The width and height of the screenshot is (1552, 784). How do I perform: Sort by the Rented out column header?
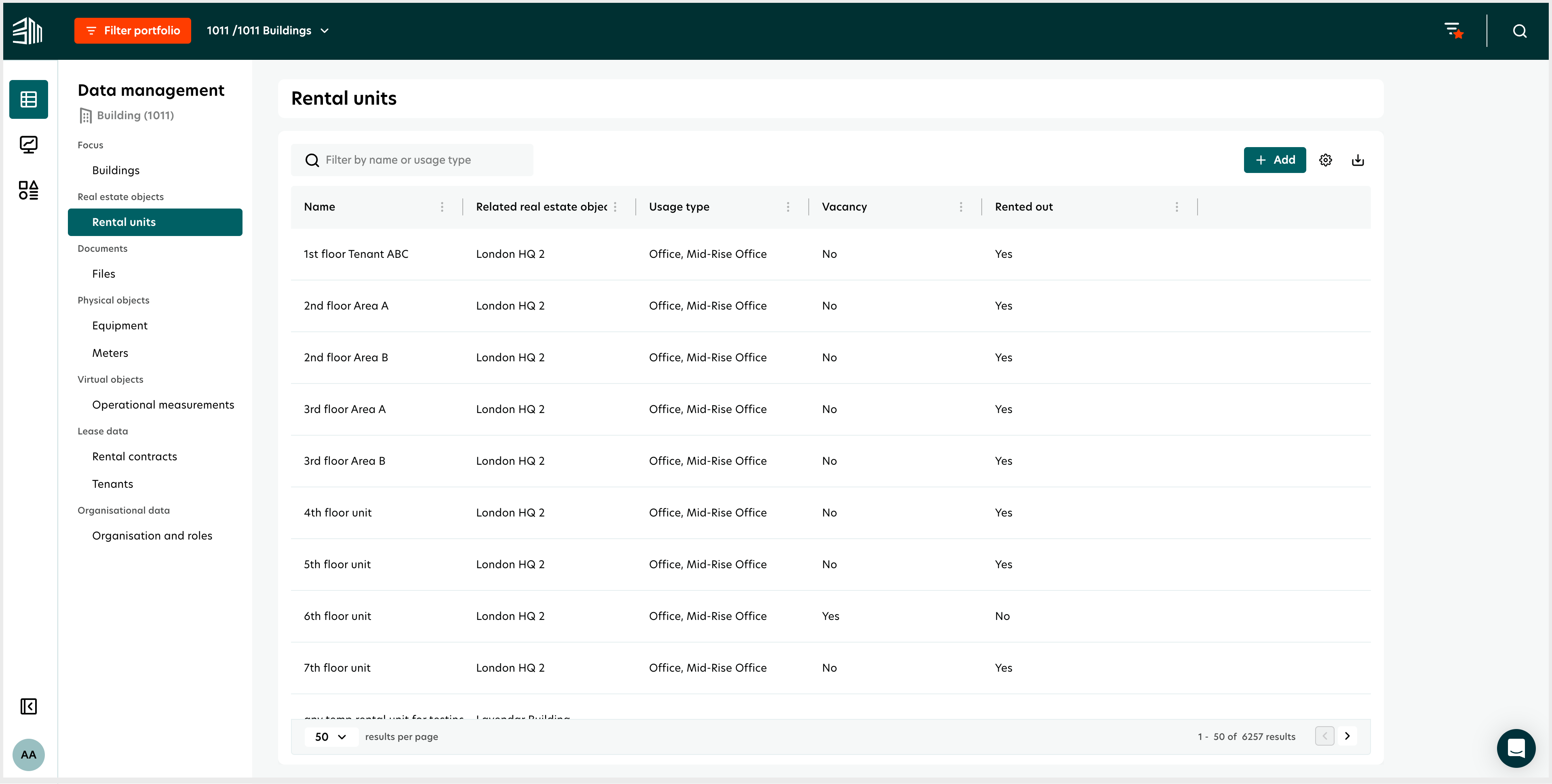[x=1024, y=207]
